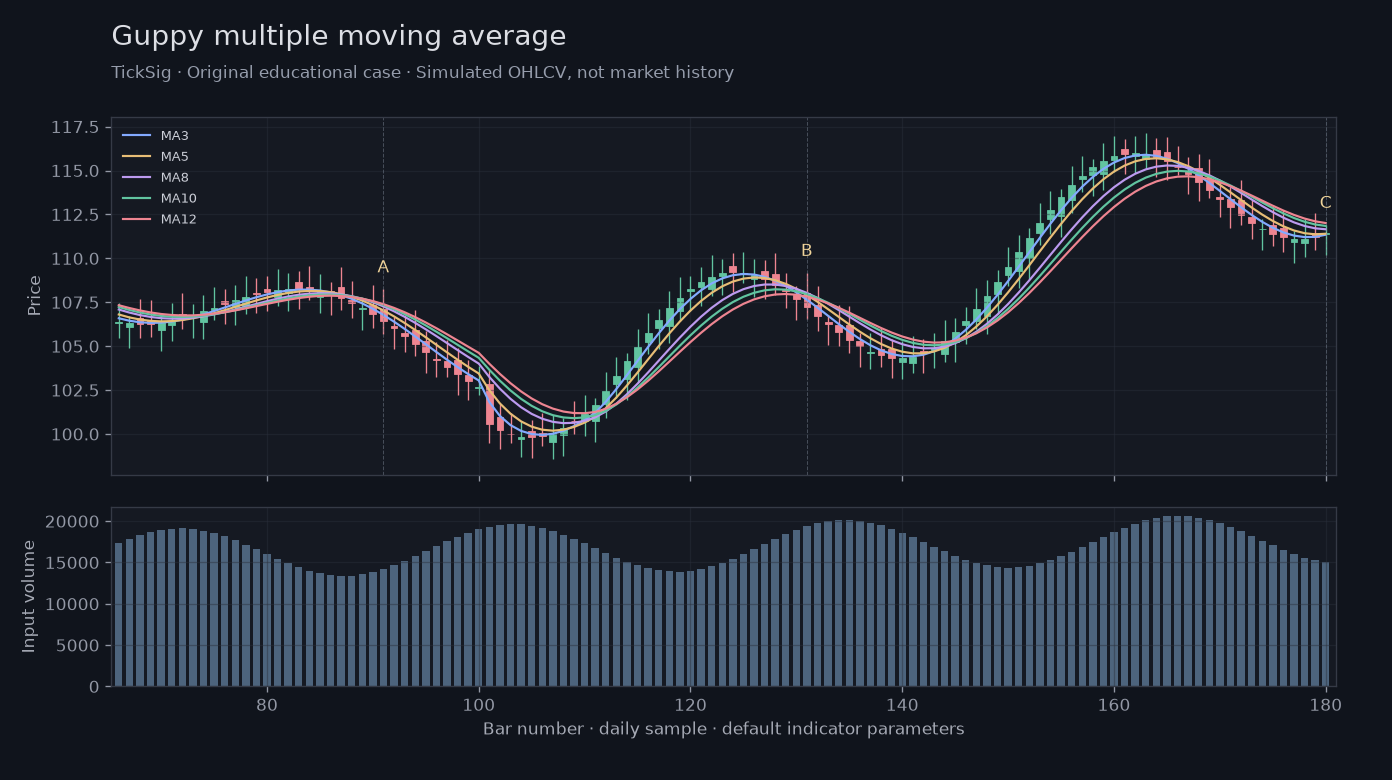Image resolution: width=1392 pixels, height=780 pixels.
Task: Click the 115.0 price tick label
Action: (x=75, y=171)
